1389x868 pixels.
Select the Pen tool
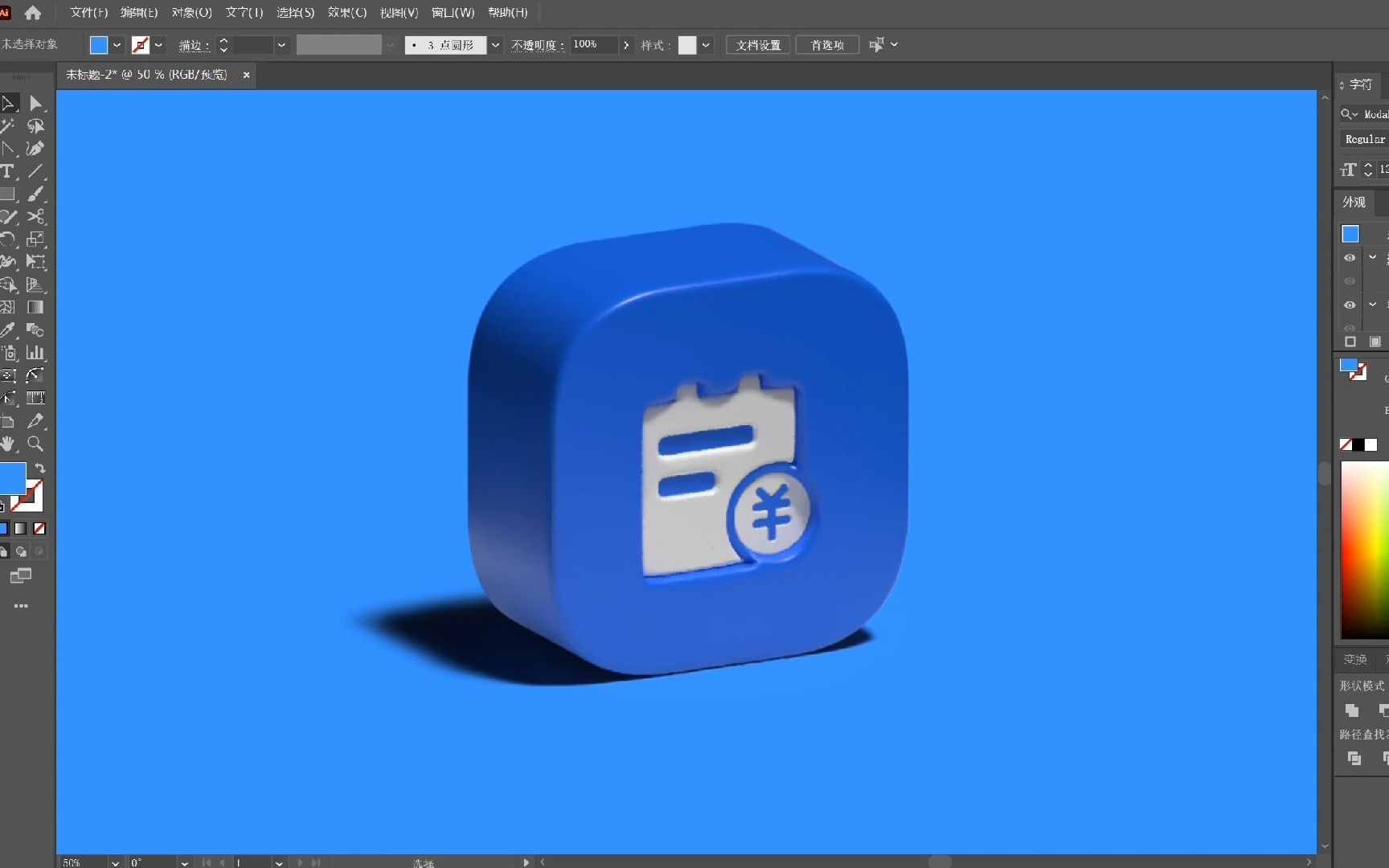(35, 149)
